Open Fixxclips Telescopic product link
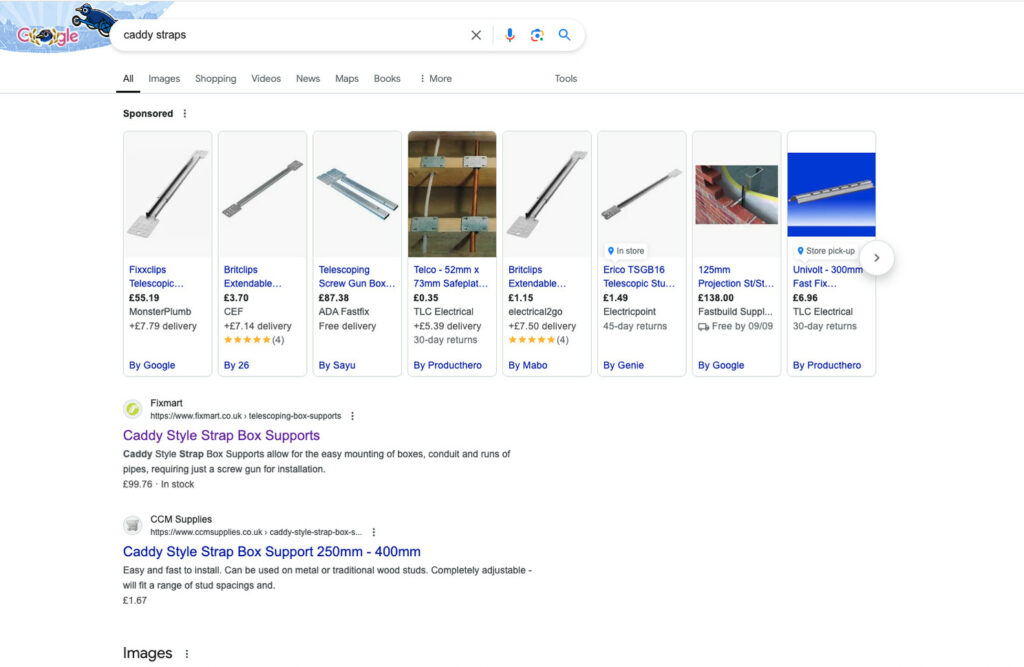The height and width of the screenshot is (667, 1024). (156, 277)
